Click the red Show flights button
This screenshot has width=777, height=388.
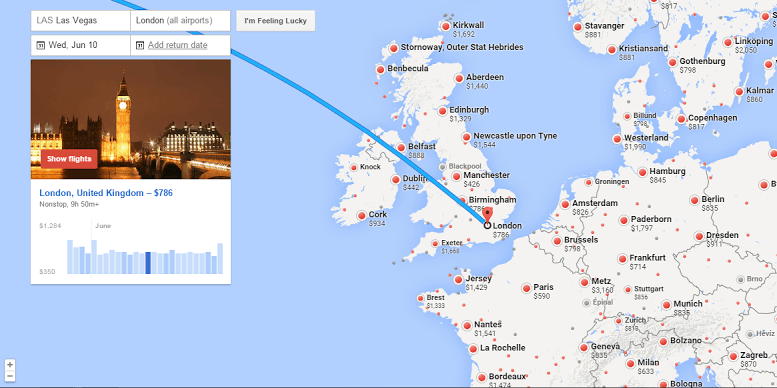pyautogui.click(x=69, y=159)
